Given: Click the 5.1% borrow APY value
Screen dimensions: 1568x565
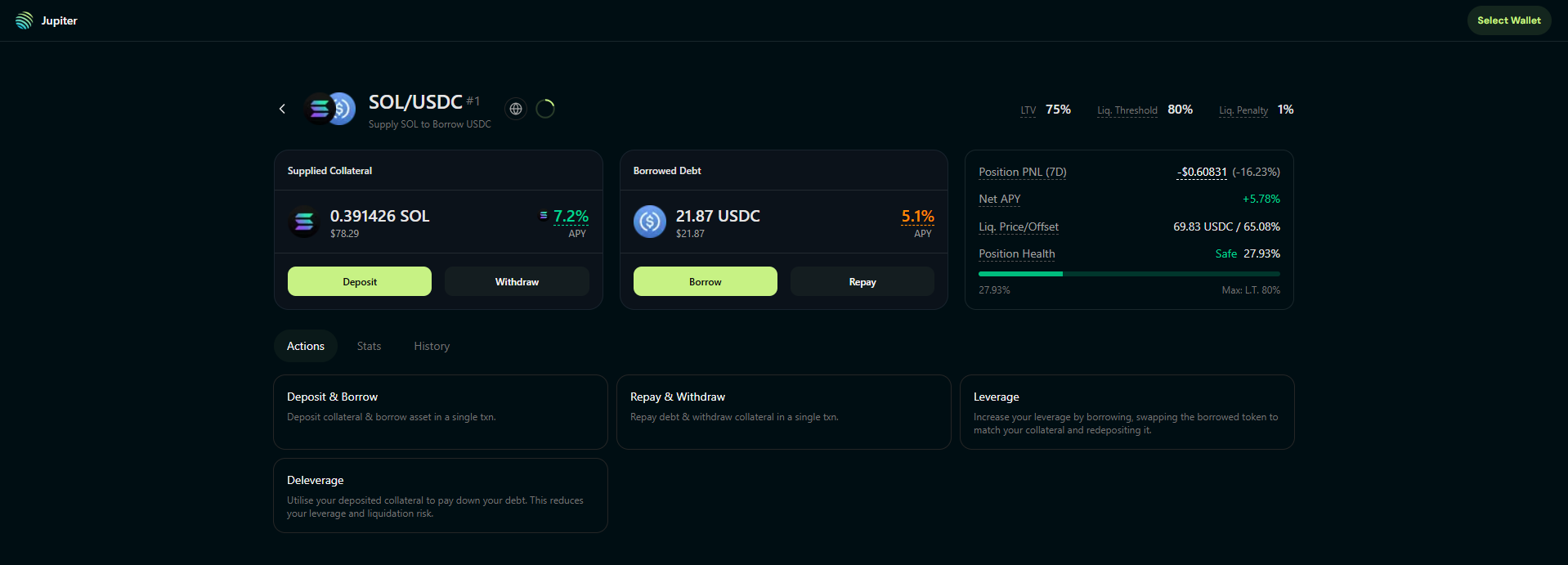Looking at the screenshot, I should pos(917,216).
